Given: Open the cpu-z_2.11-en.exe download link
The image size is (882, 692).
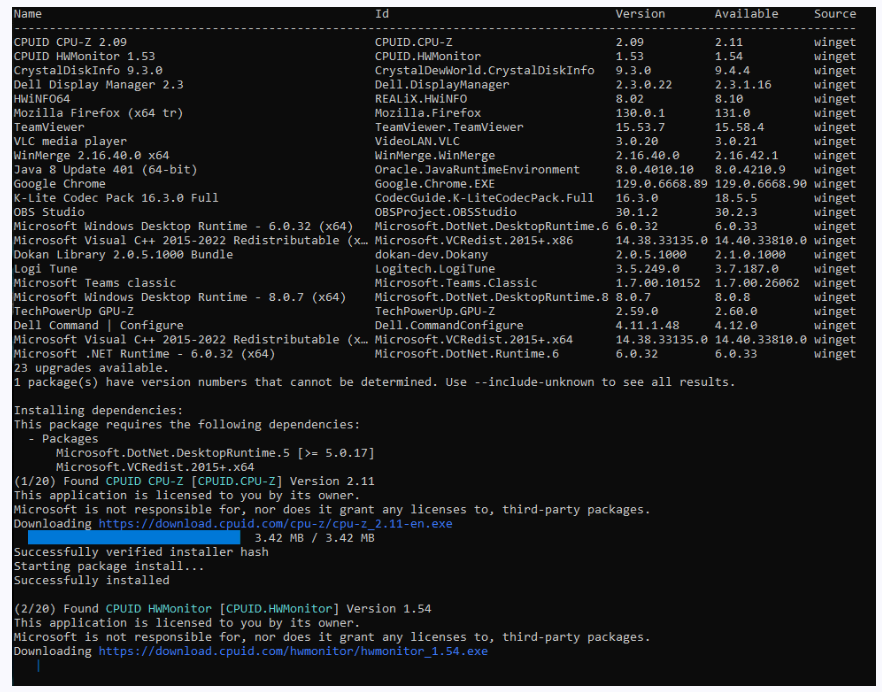Looking at the screenshot, I should click(x=275, y=523).
